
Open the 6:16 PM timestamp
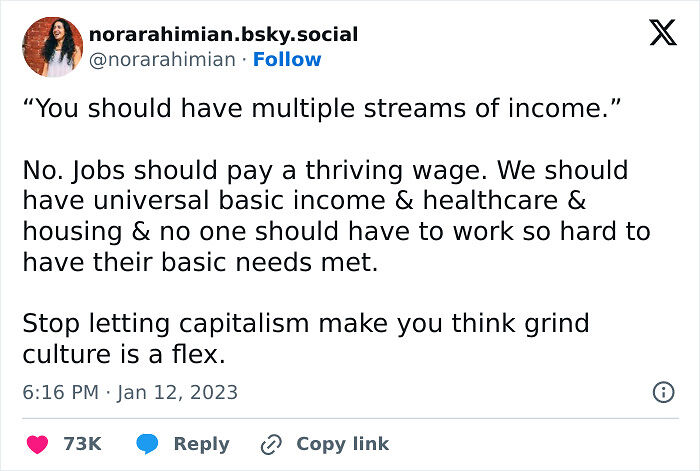[x=60, y=392]
